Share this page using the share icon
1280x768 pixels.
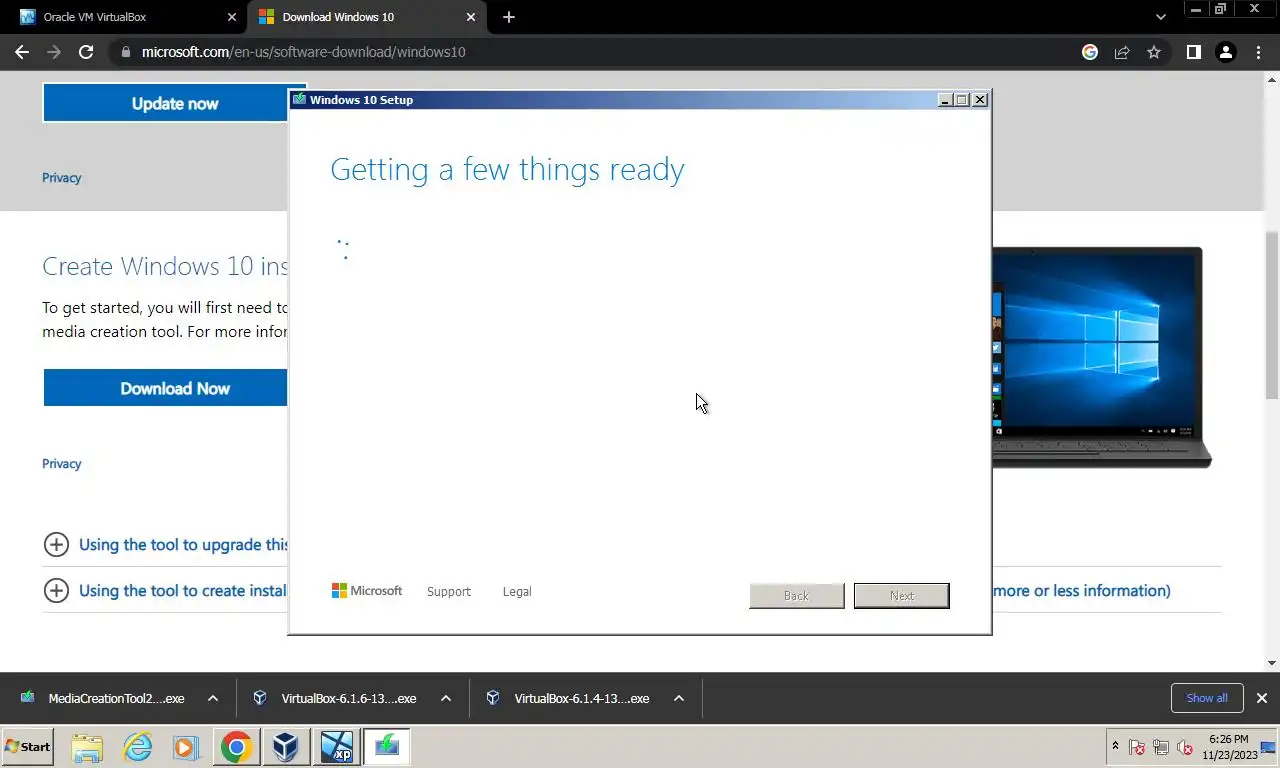pyautogui.click(x=1122, y=52)
